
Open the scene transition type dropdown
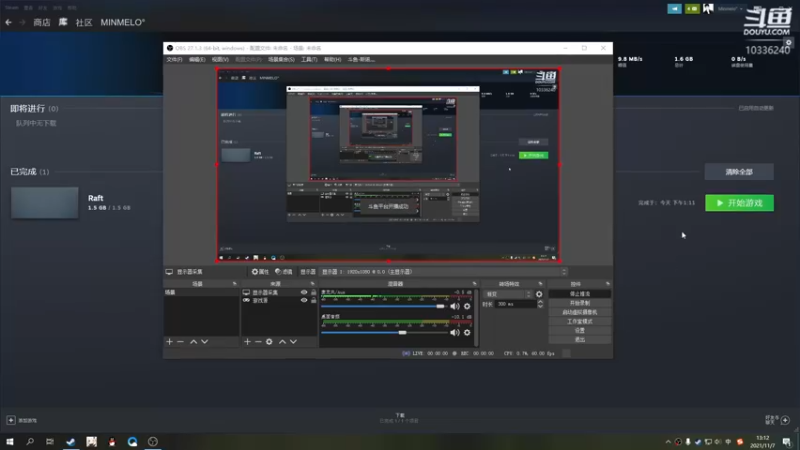point(508,294)
